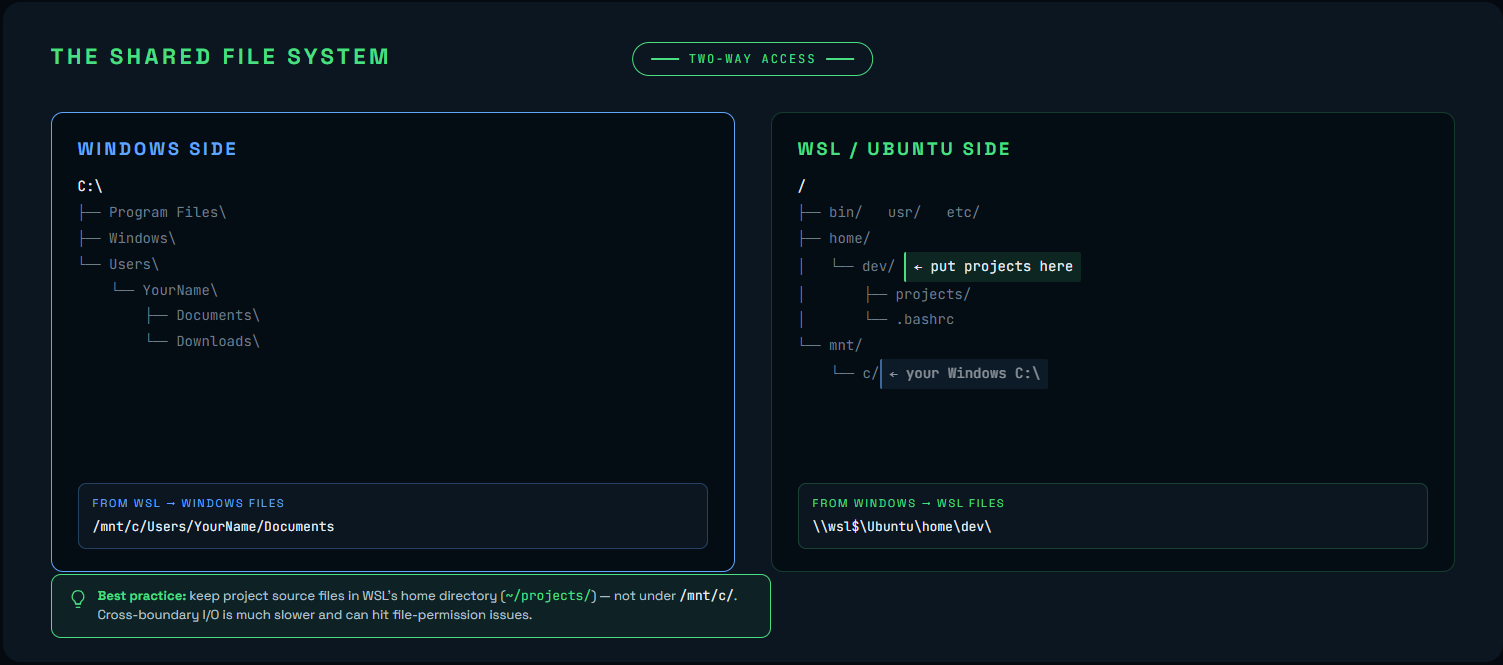Select the YourName\ folder row
The height and width of the screenshot is (665, 1503).
[165, 290]
